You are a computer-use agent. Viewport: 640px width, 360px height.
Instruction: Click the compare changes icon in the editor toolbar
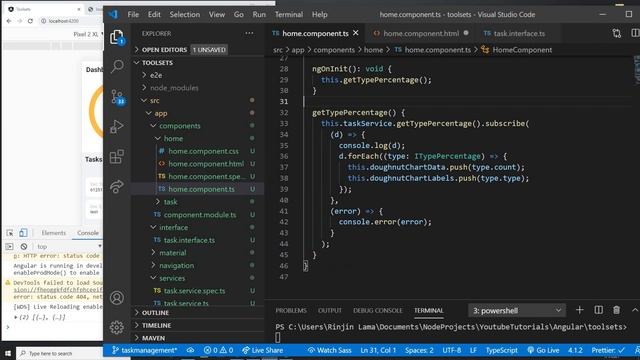616,33
